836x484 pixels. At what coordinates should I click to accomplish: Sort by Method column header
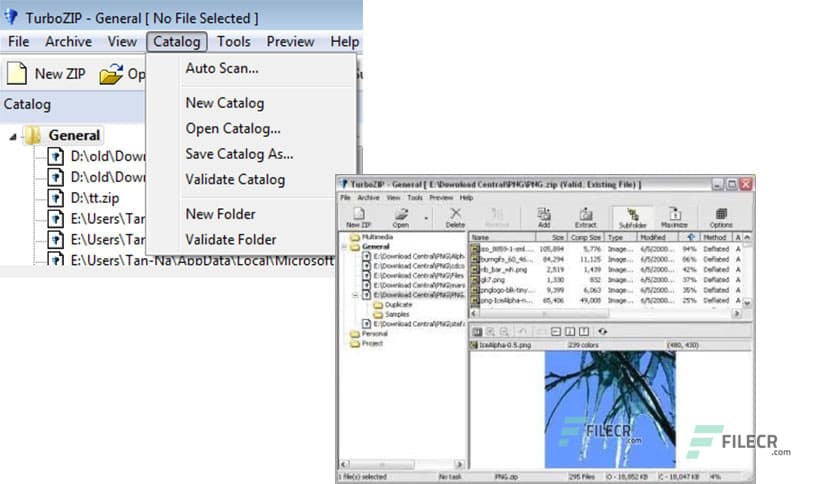point(717,237)
